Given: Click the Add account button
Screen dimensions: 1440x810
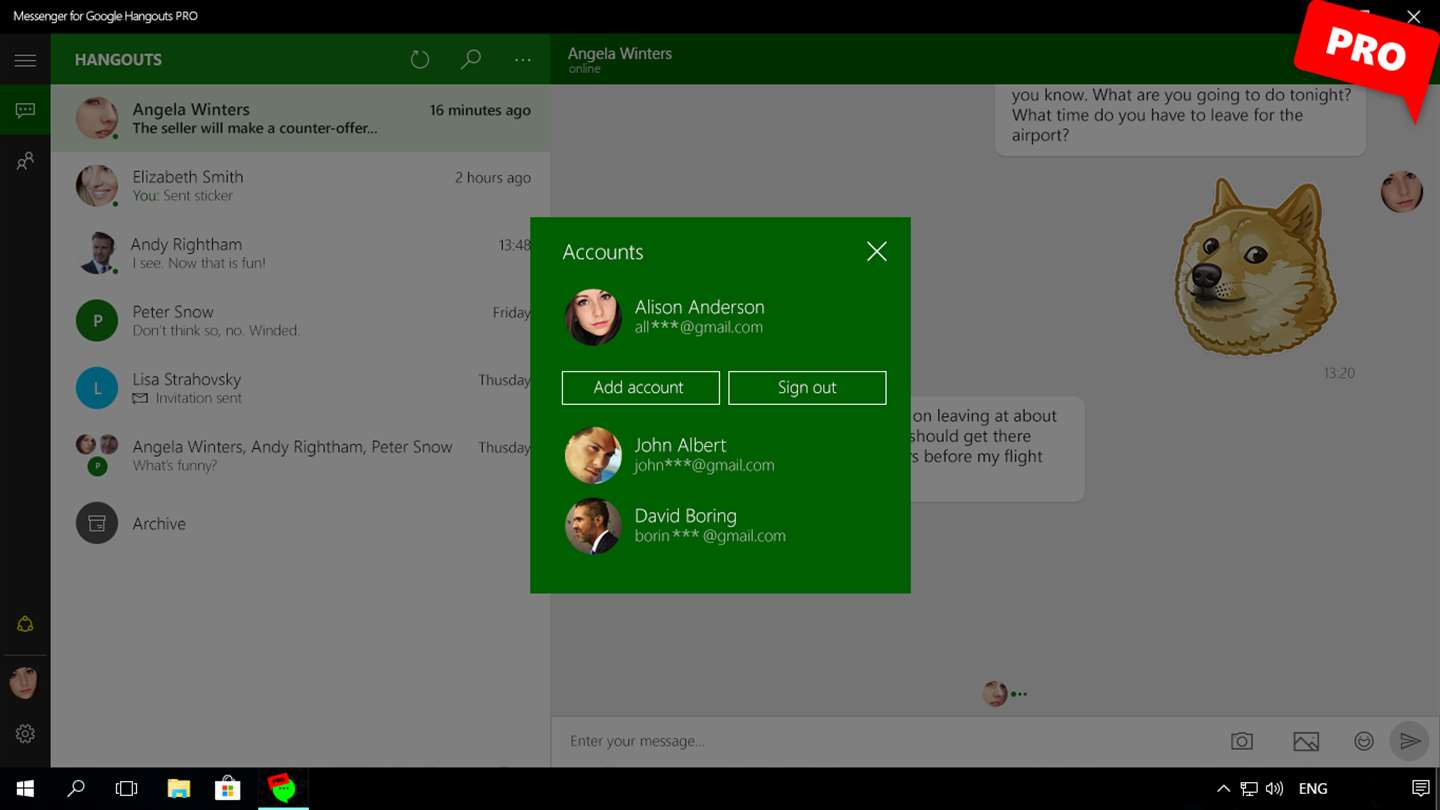Looking at the screenshot, I should pos(640,388).
